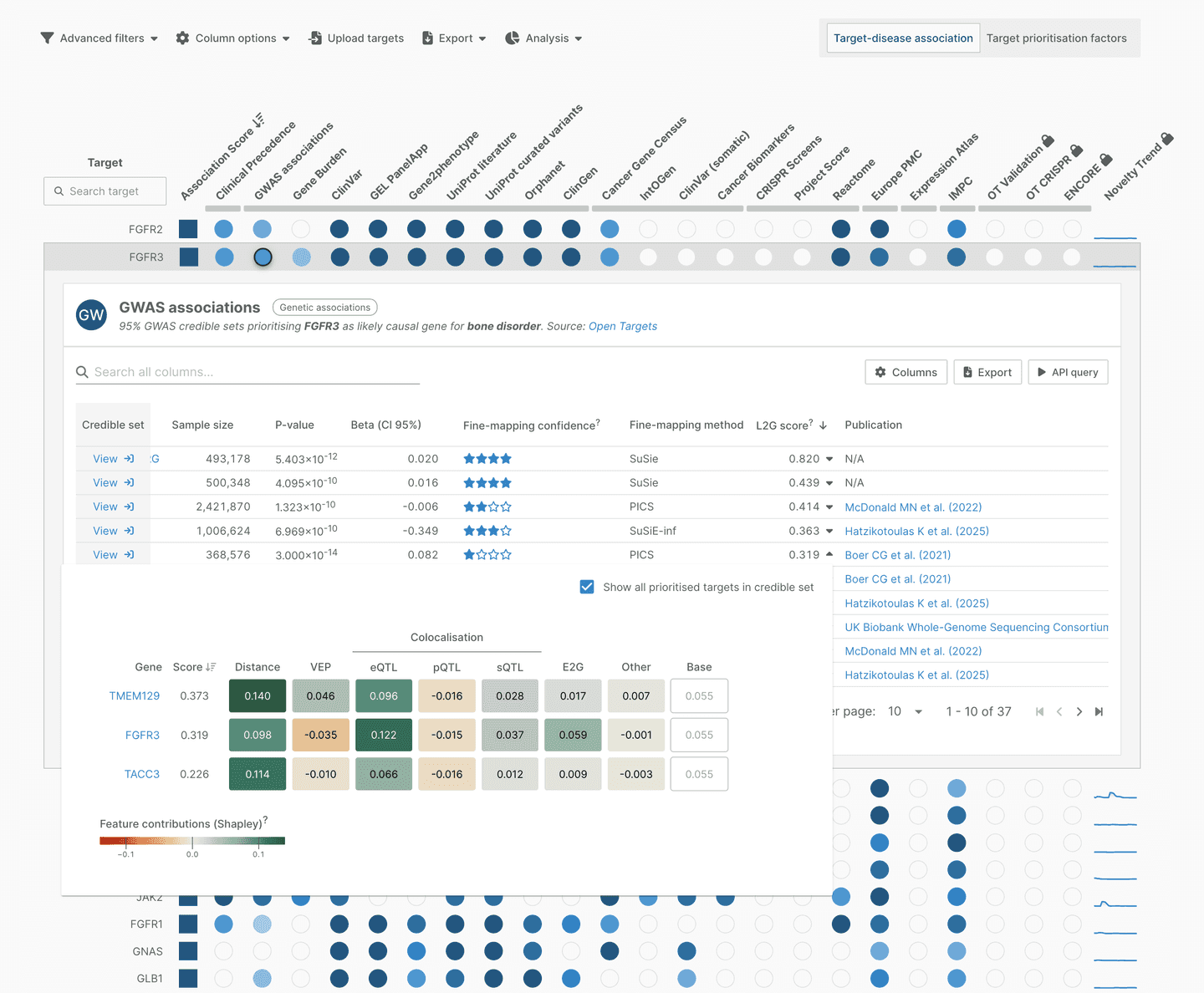Open credible set arrow icon for 368,576 row
This screenshot has height=993, width=1204.
129,555
